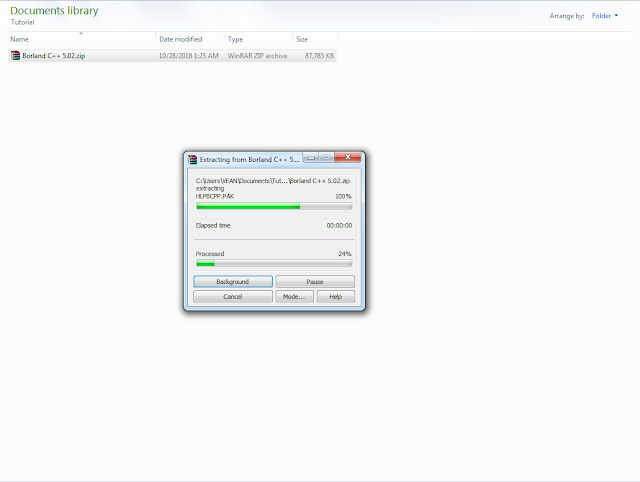Image resolution: width=640 pixels, height=482 pixels.
Task: Click the WinRAR ZIP archive type text
Action: (258, 56)
